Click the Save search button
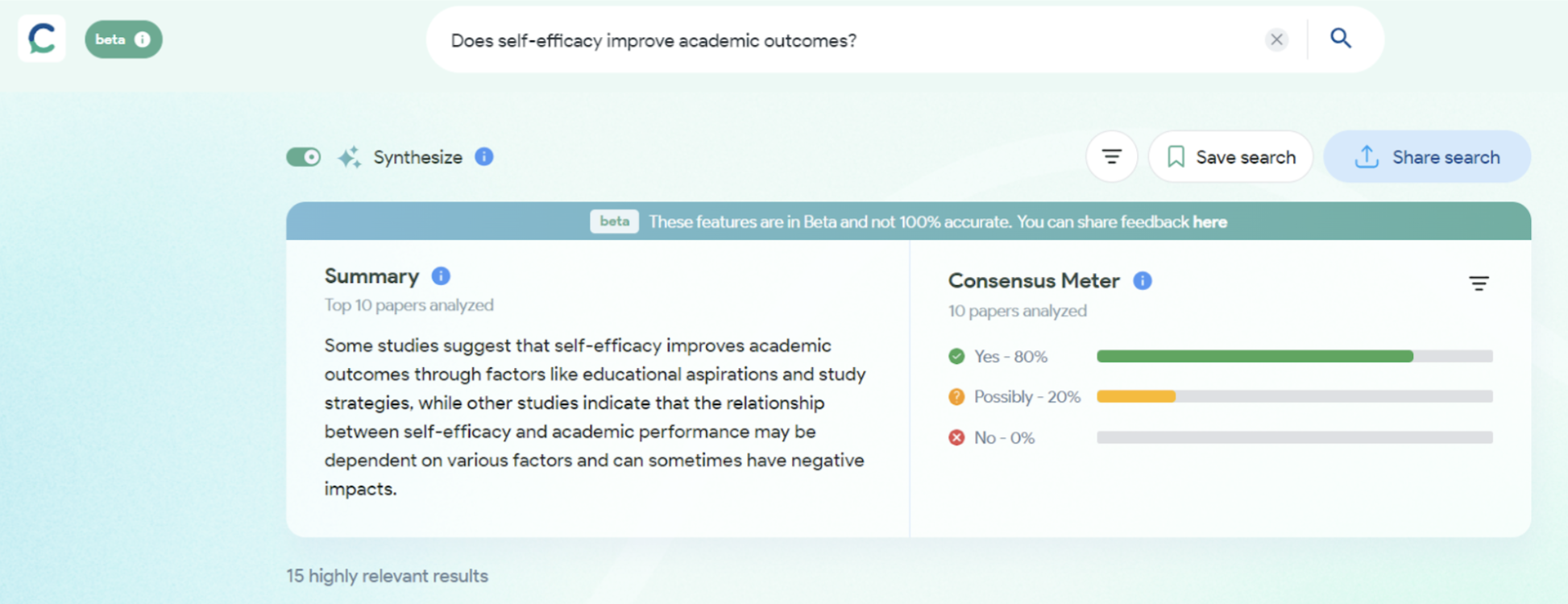 click(x=1230, y=157)
